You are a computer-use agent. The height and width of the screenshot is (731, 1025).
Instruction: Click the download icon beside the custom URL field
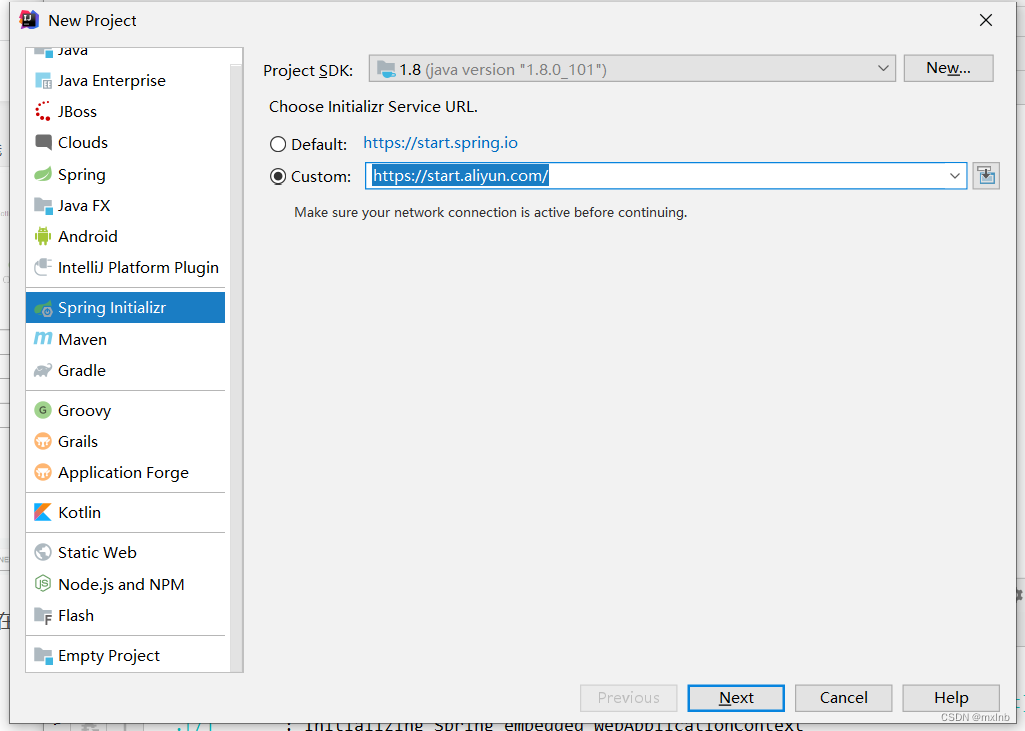(986, 176)
